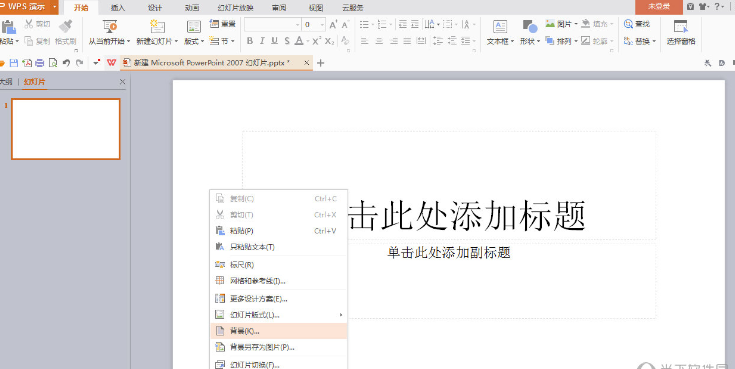Click the Cut (剪切) scissors icon in ribbon
Viewport: 735px width, 369px height.
(29, 24)
